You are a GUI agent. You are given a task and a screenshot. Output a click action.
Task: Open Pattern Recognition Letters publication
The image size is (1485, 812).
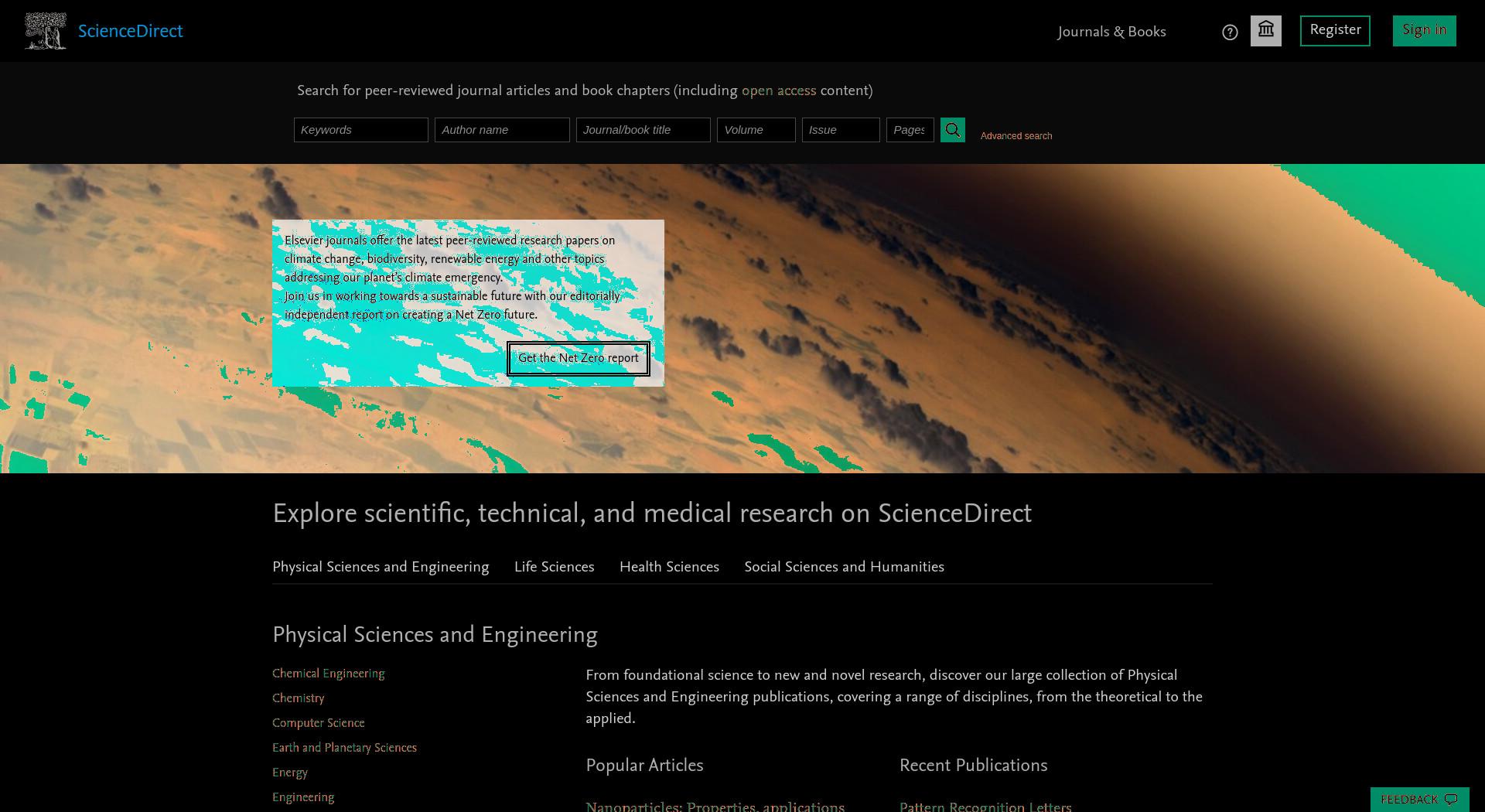click(985, 806)
